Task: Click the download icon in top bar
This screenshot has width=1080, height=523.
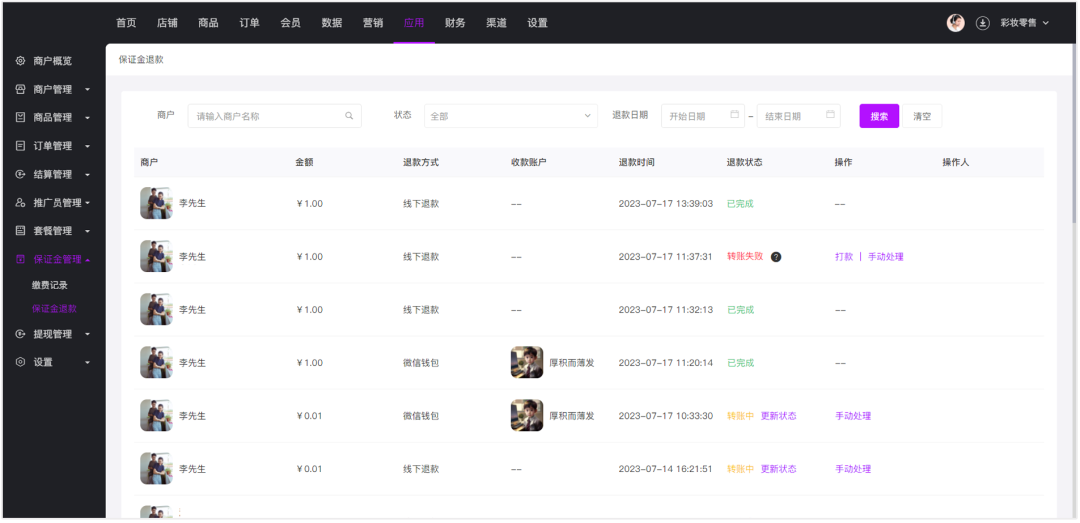Action: [982, 23]
